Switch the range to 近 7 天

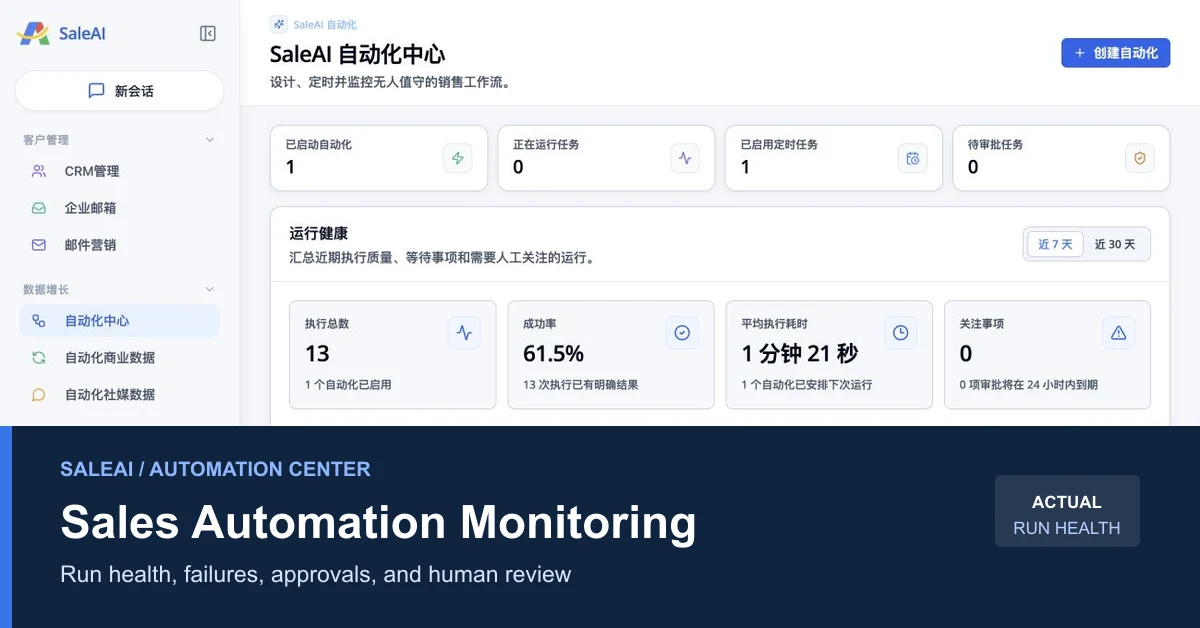tap(1055, 244)
